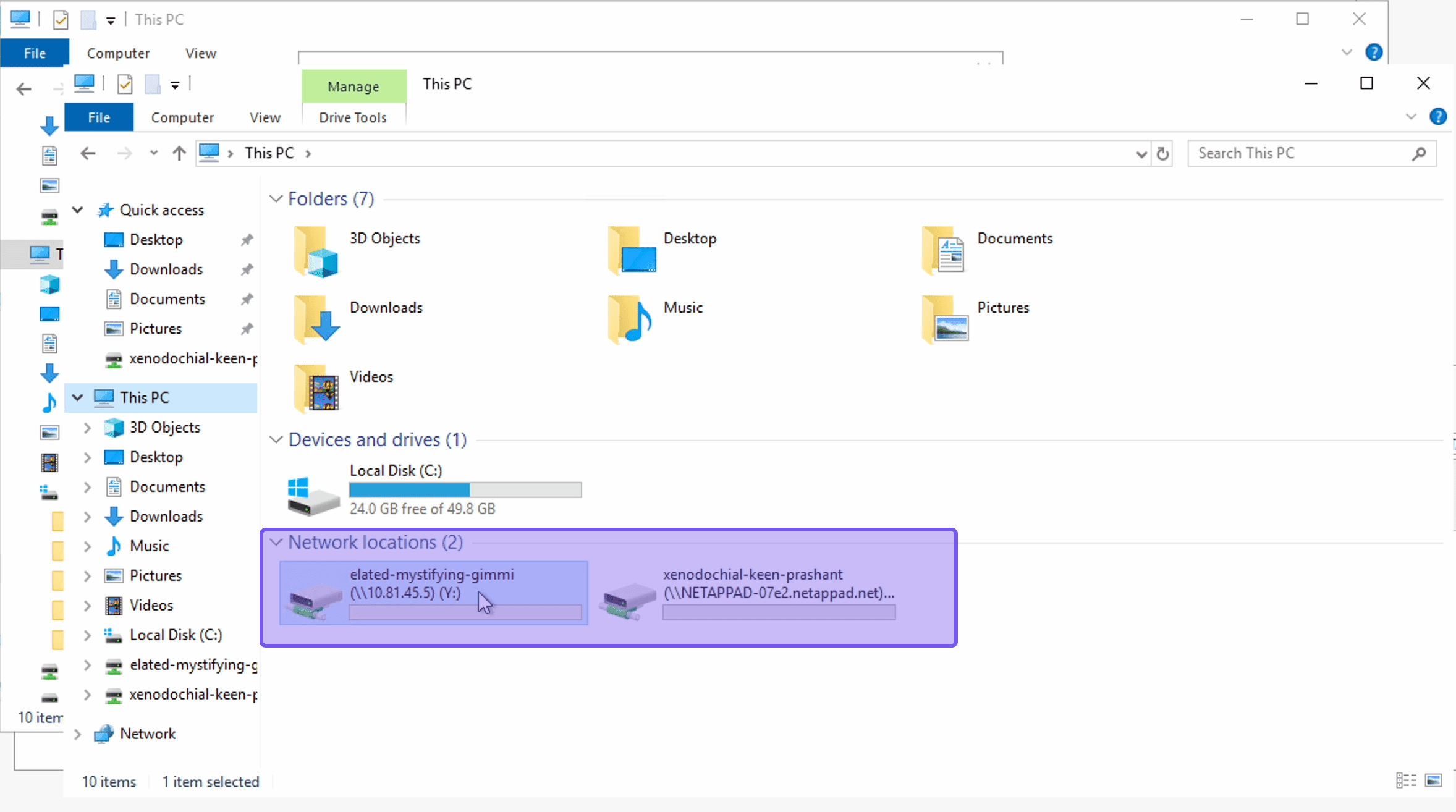Click the blue Help question mark icon
The height and width of the screenshot is (812, 1456).
(x=1437, y=117)
